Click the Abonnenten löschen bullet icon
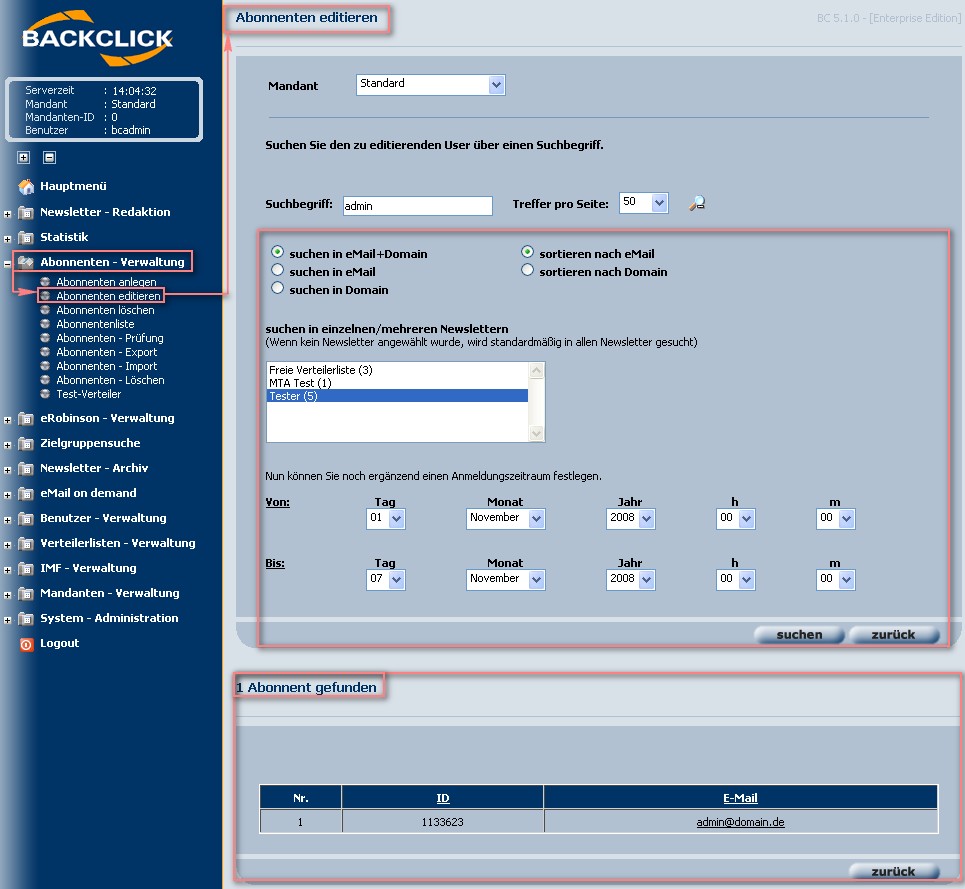This screenshot has width=965, height=889. (x=45, y=311)
